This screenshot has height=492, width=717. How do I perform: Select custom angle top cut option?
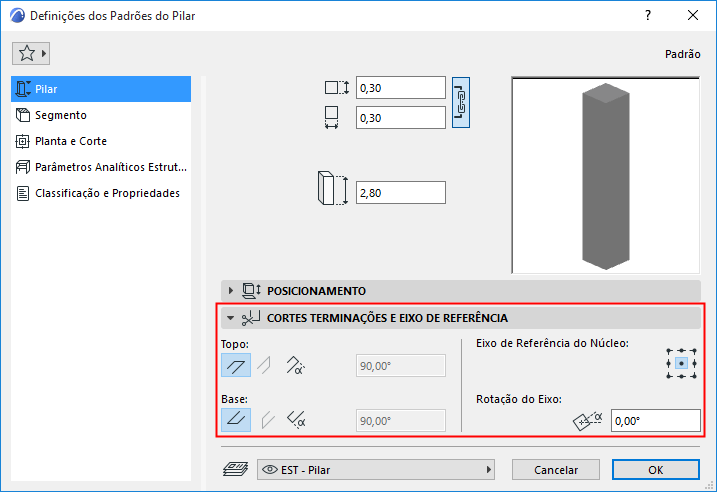tap(295, 365)
